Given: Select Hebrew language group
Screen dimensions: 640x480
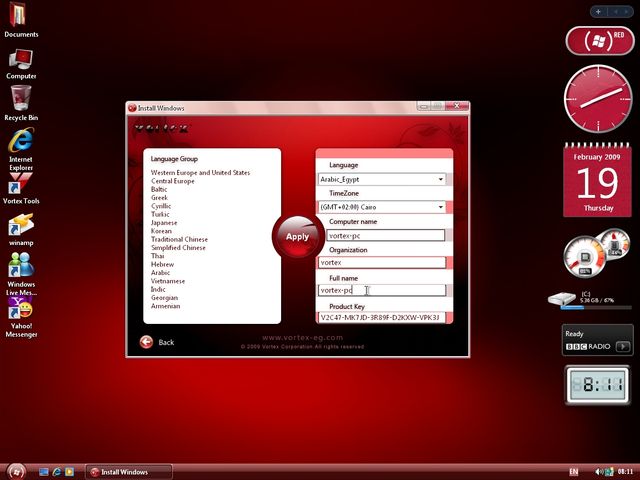Looking at the screenshot, I should click(x=162, y=264).
